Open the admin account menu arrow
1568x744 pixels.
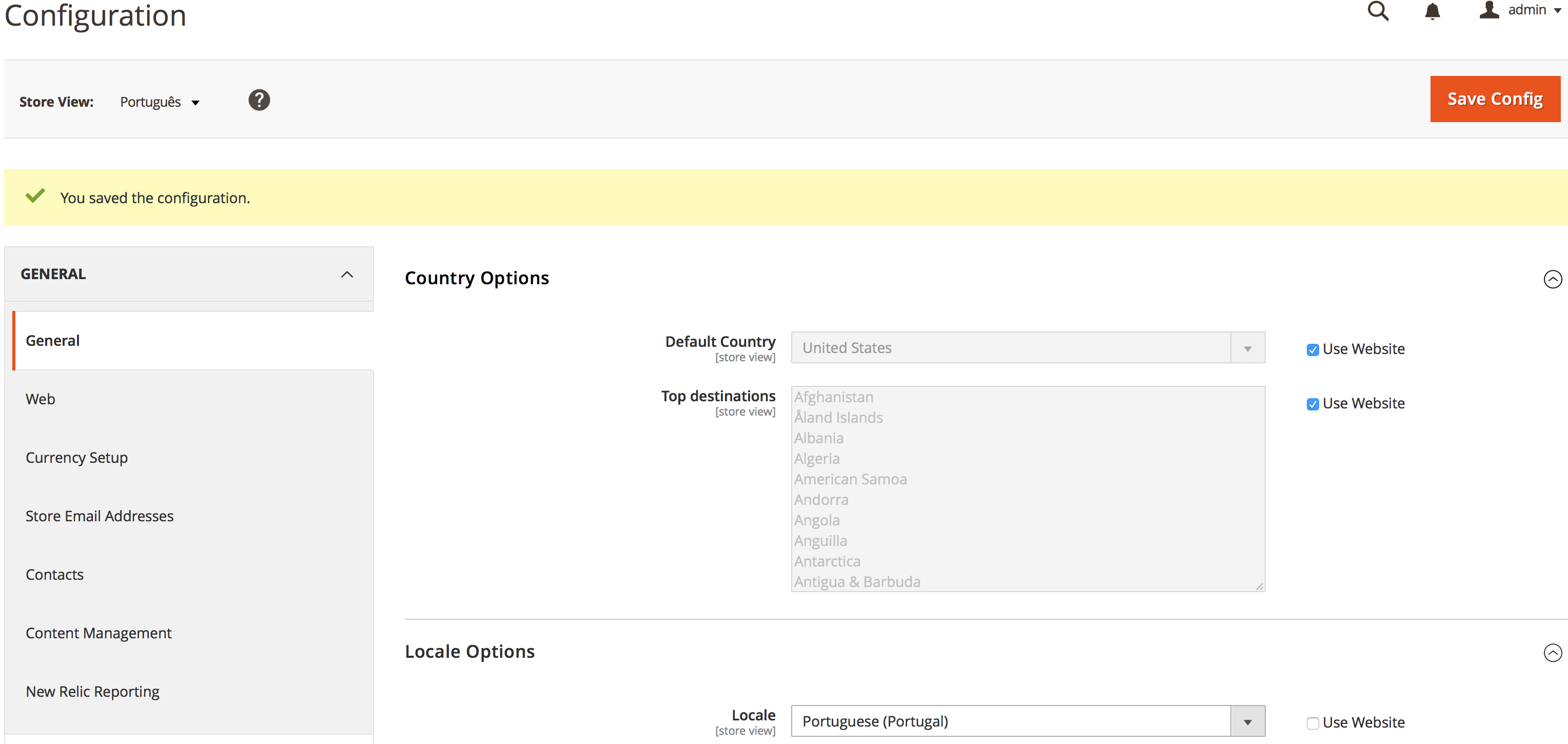pyautogui.click(x=1557, y=11)
